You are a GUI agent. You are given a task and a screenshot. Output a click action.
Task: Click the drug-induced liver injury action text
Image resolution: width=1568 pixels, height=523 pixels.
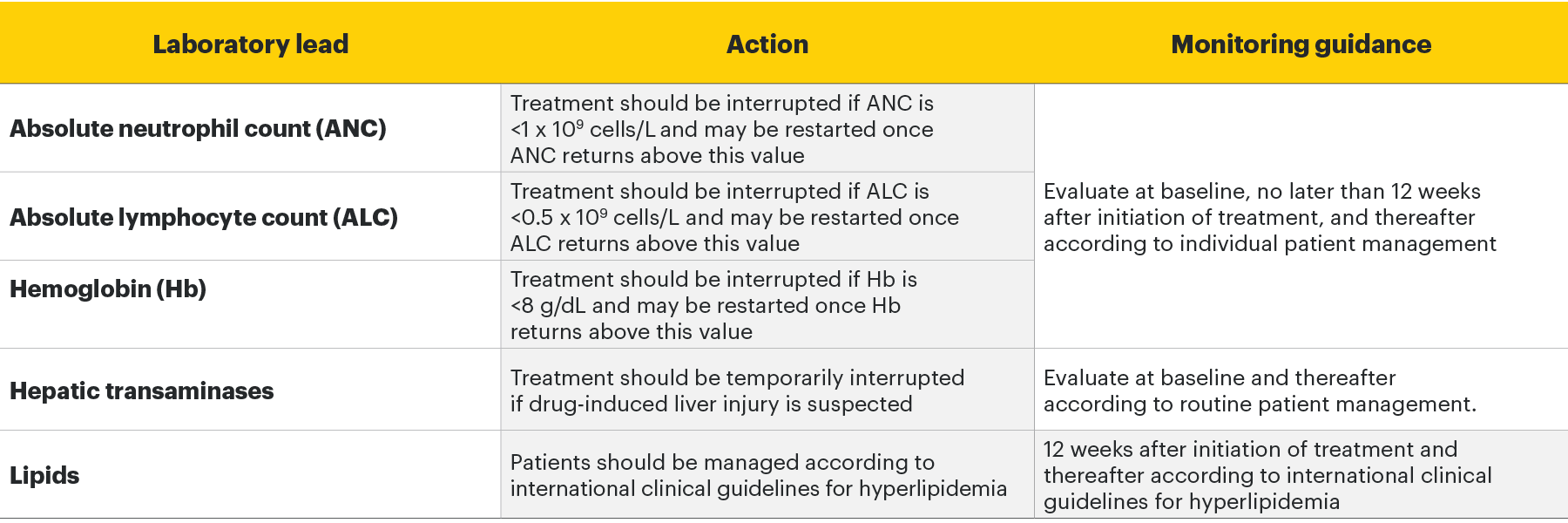(737, 391)
